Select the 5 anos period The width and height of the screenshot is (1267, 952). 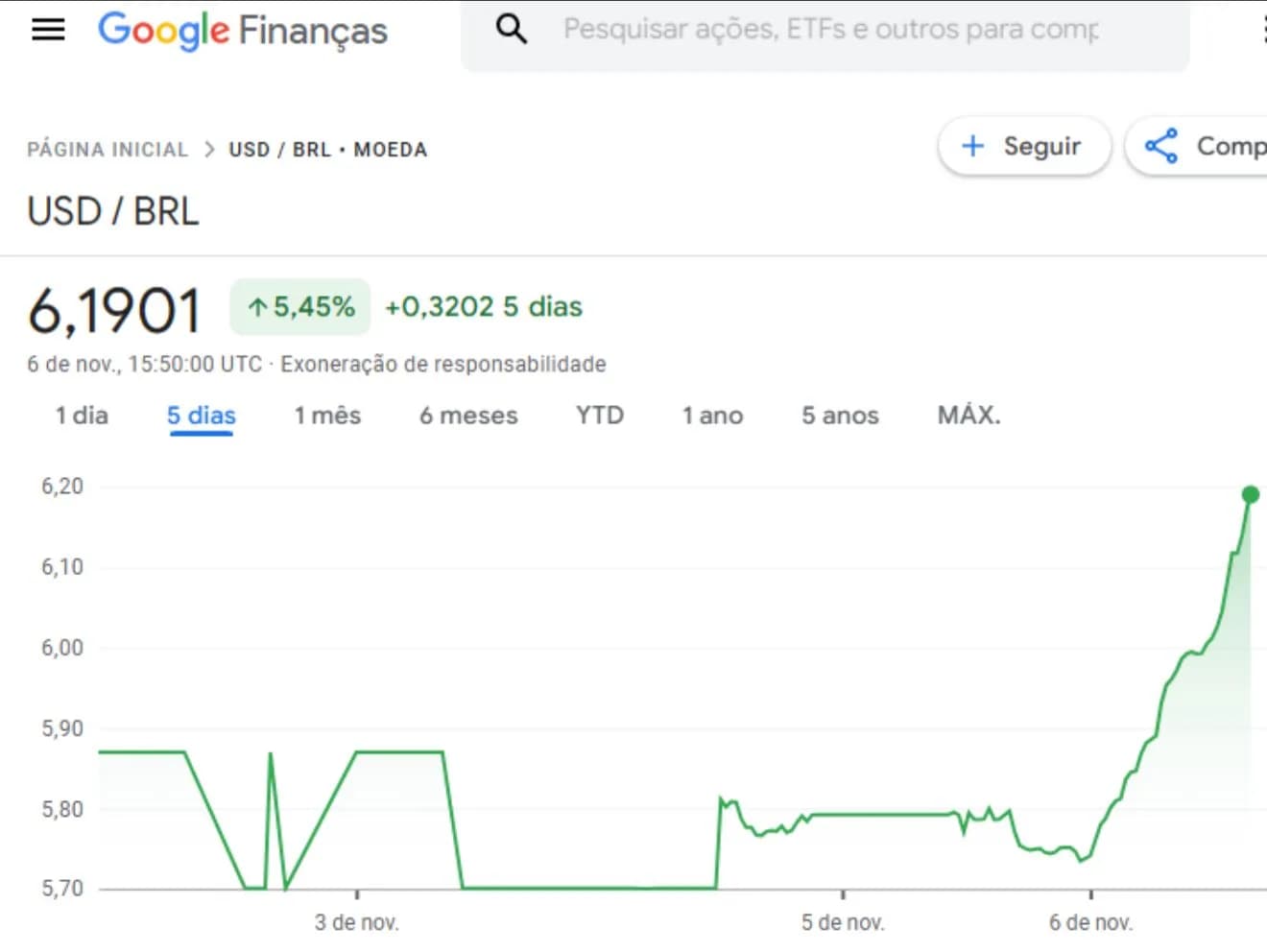pyautogui.click(x=840, y=416)
